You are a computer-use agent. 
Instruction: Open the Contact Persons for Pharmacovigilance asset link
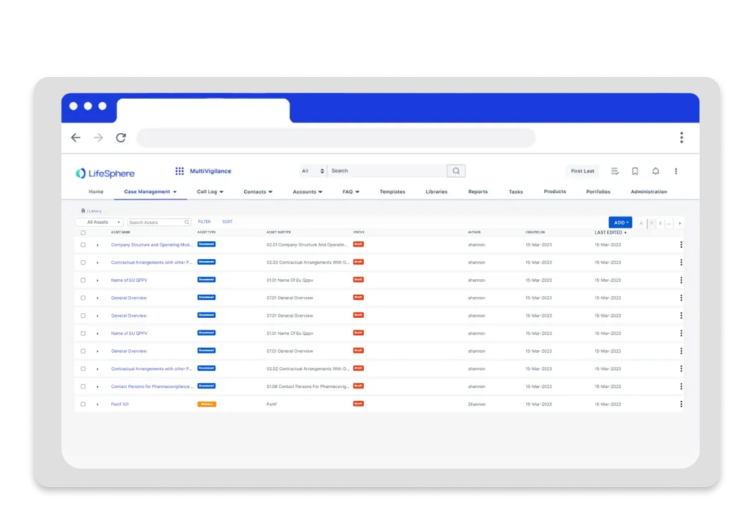[152, 386]
